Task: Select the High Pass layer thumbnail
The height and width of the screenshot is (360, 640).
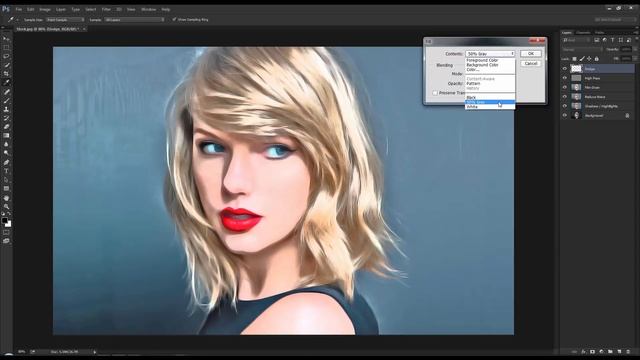Action: (x=576, y=78)
